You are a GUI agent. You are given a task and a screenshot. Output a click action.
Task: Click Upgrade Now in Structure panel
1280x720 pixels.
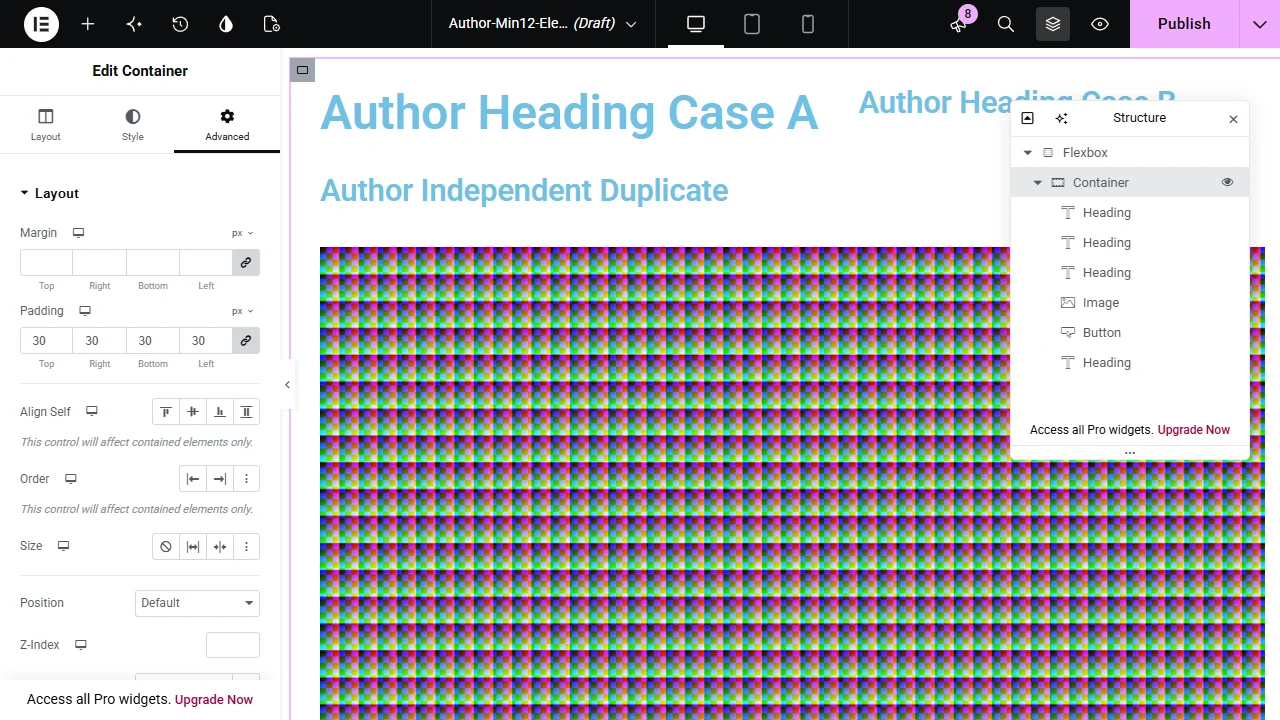(x=1194, y=430)
